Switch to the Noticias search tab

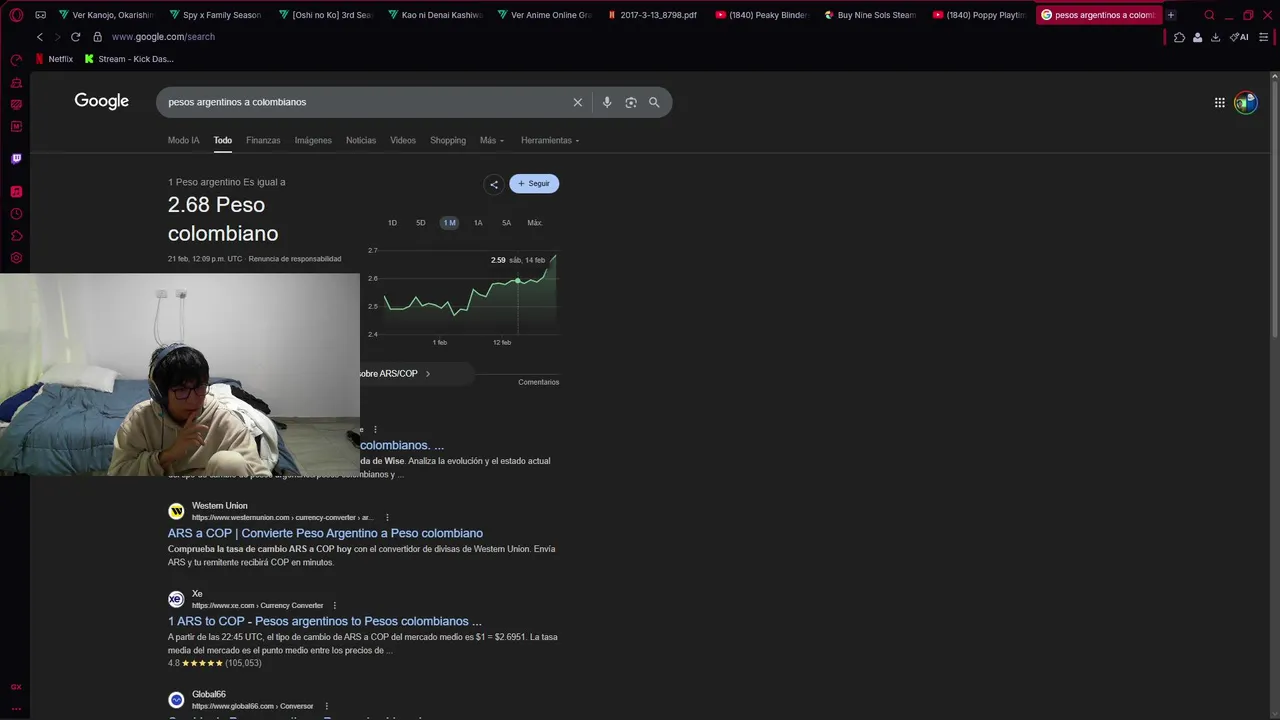361,140
